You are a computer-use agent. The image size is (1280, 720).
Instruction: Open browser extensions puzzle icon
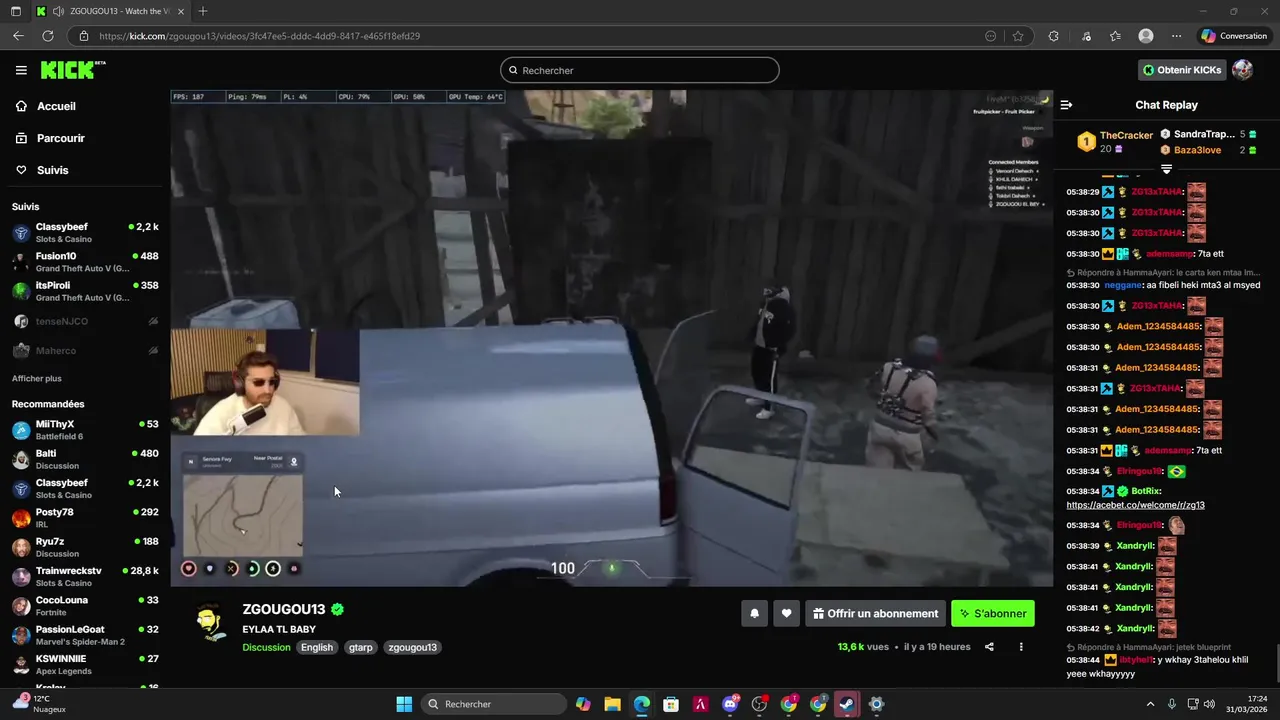[1053, 36]
